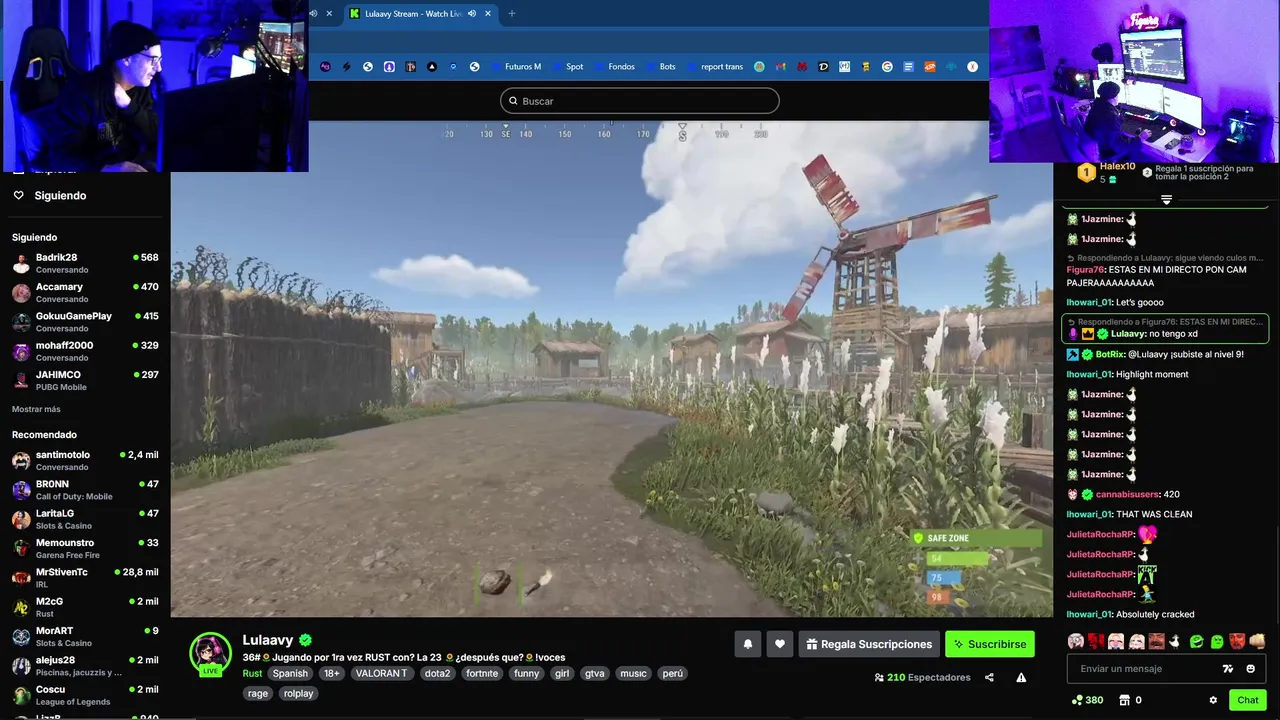Send message with green Chat button
Screen dimensions: 1280x720
(1247, 700)
